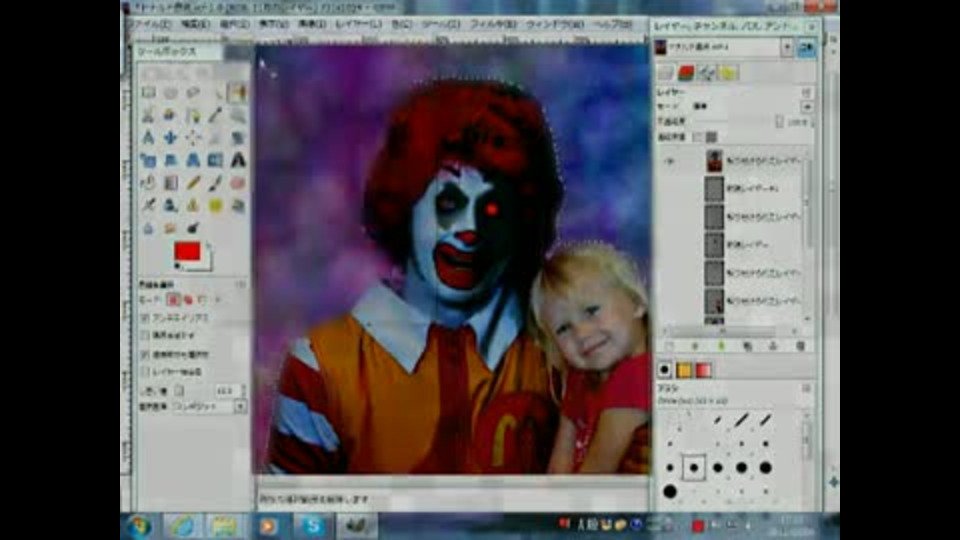
Task: Open the Filters menu
Action: click(493, 24)
